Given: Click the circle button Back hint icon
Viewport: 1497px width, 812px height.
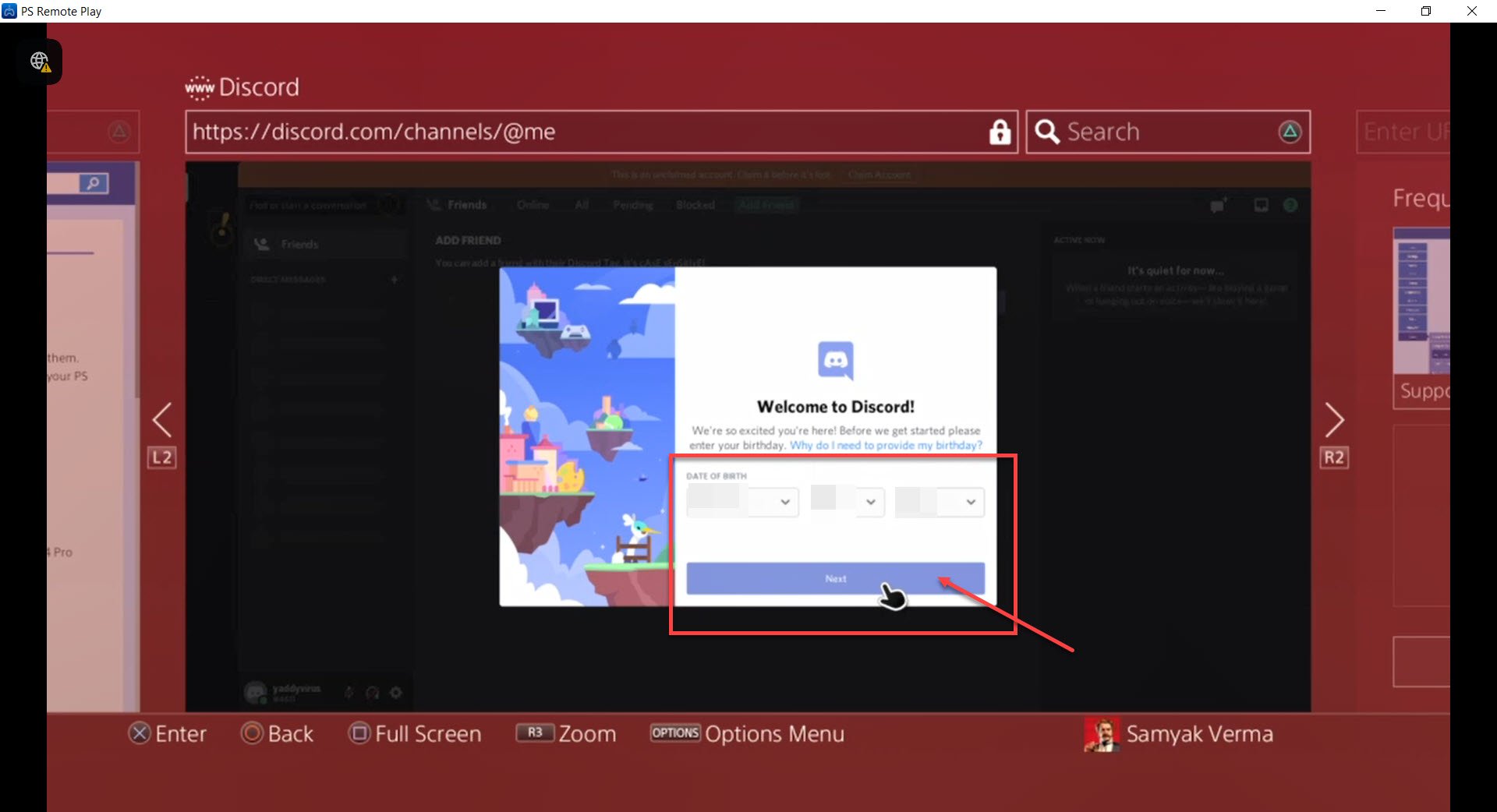Looking at the screenshot, I should pyautogui.click(x=252, y=733).
